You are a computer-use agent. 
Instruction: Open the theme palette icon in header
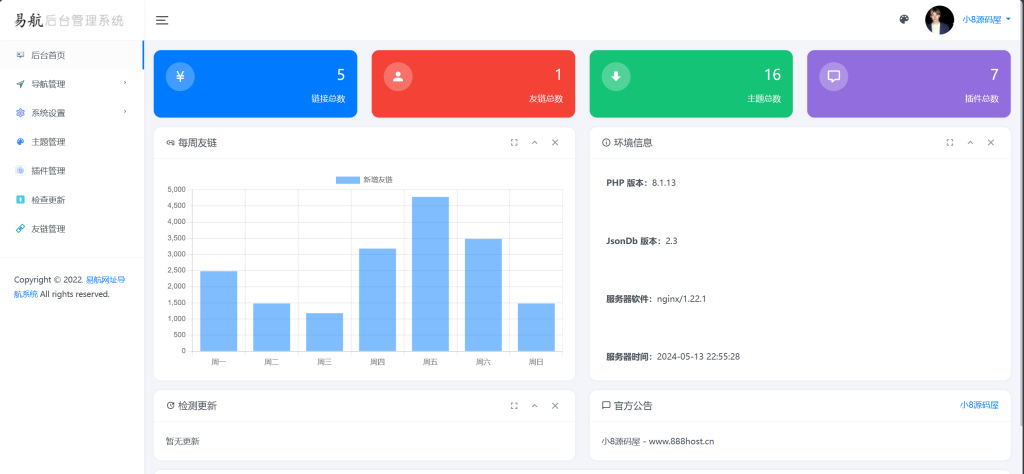904,20
